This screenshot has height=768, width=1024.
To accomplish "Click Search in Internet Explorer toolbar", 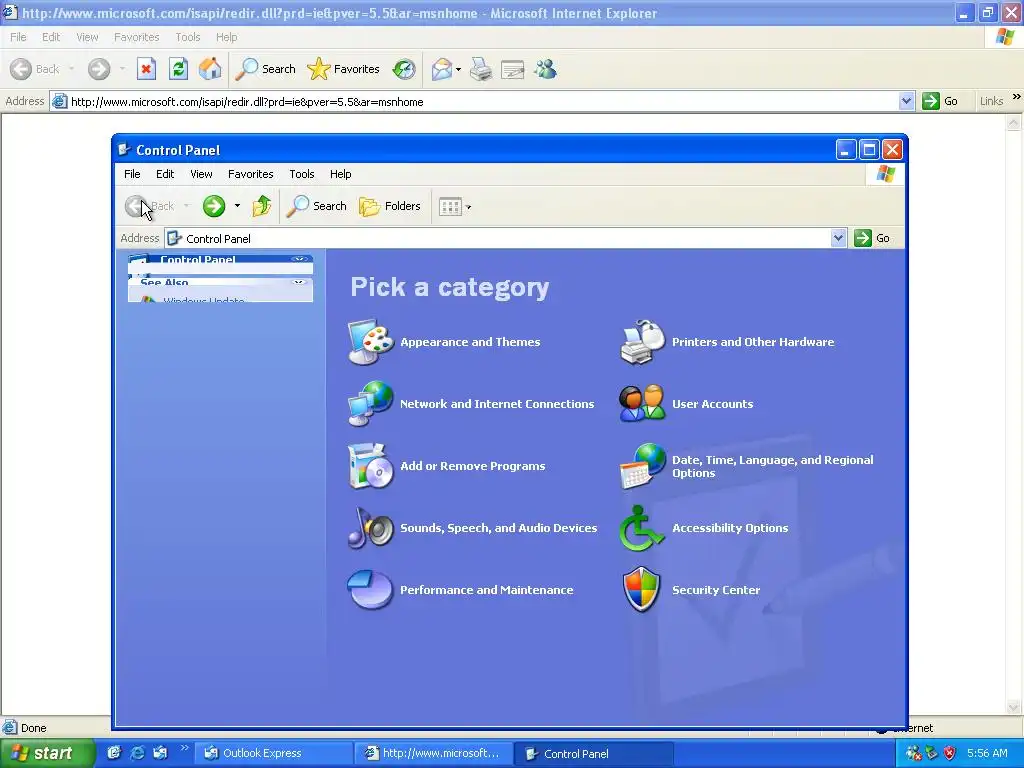I will click(x=266, y=69).
